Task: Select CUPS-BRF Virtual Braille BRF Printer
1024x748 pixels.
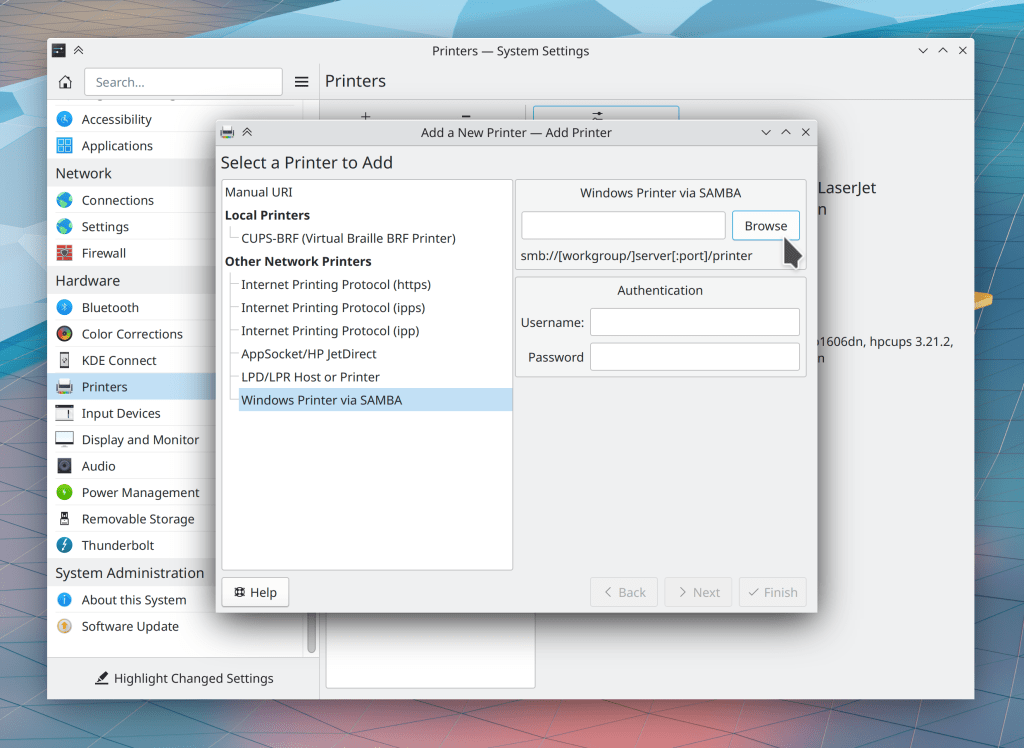Action: pyautogui.click(x=348, y=239)
